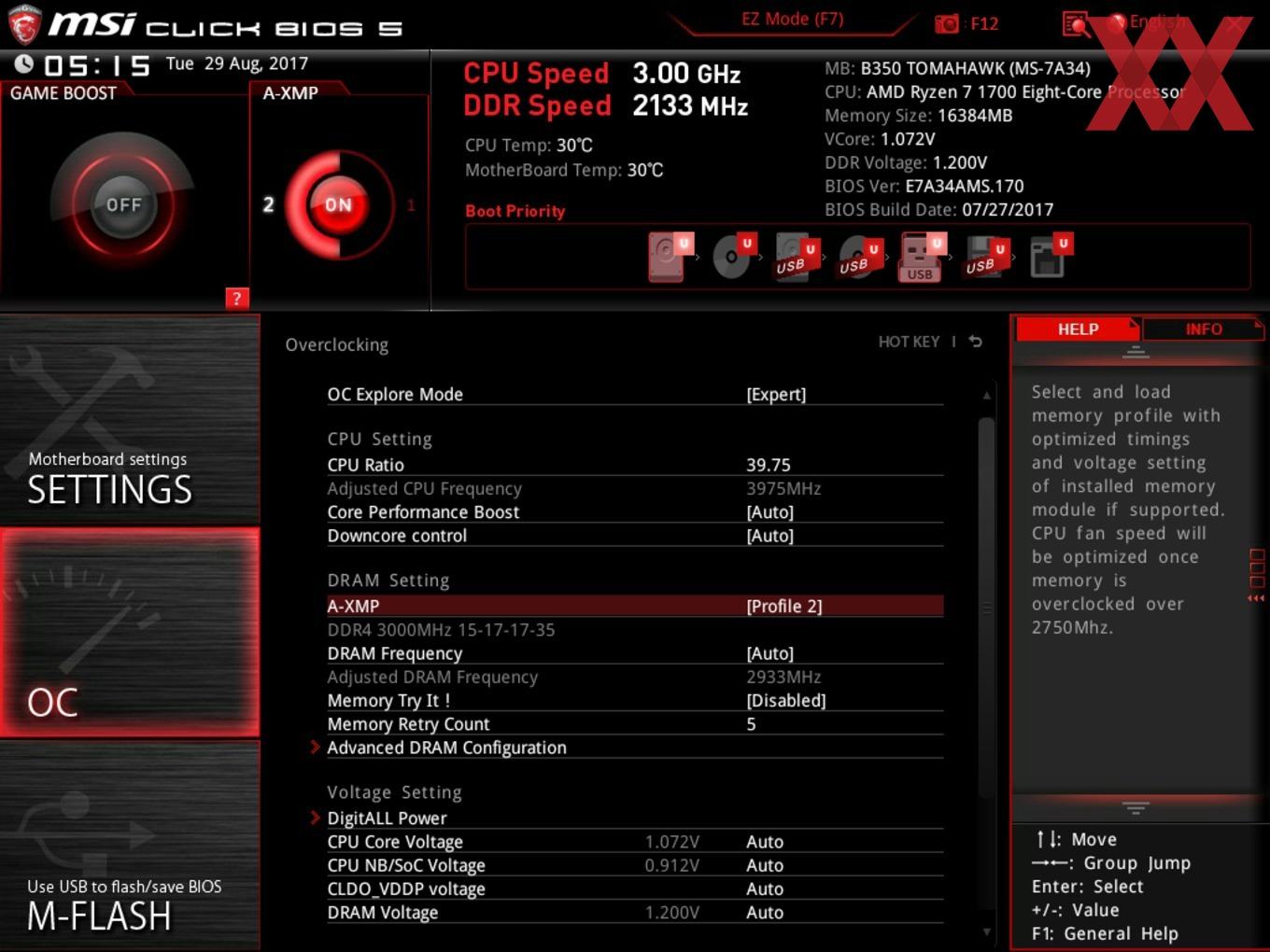Change Memory Try It ! [Disabled] setting

[x=786, y=700]
